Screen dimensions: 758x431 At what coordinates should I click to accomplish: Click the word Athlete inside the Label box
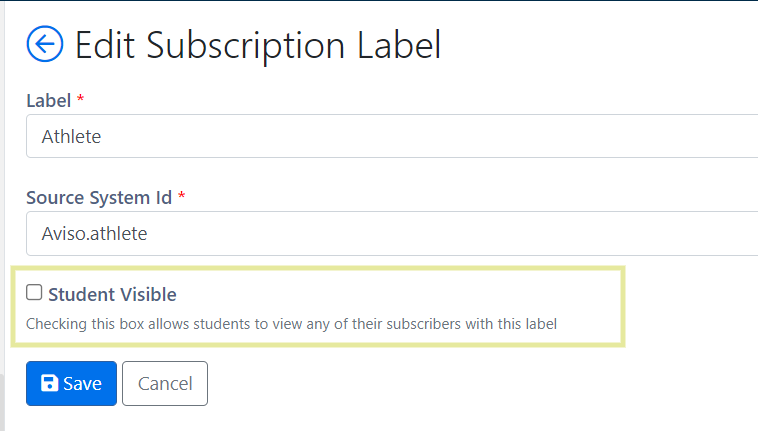coord(71,137)
